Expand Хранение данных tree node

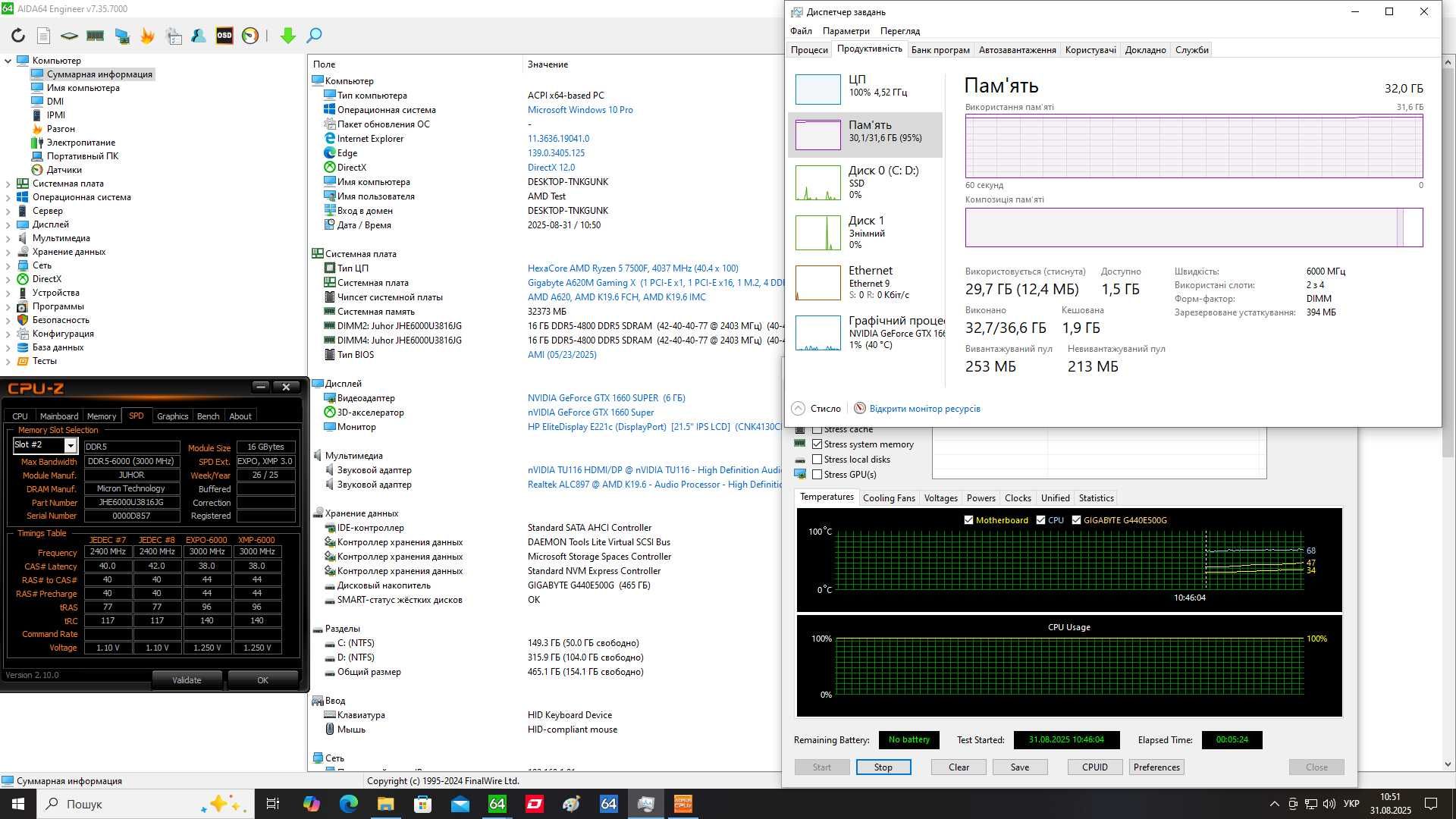[x=8, y=252]
